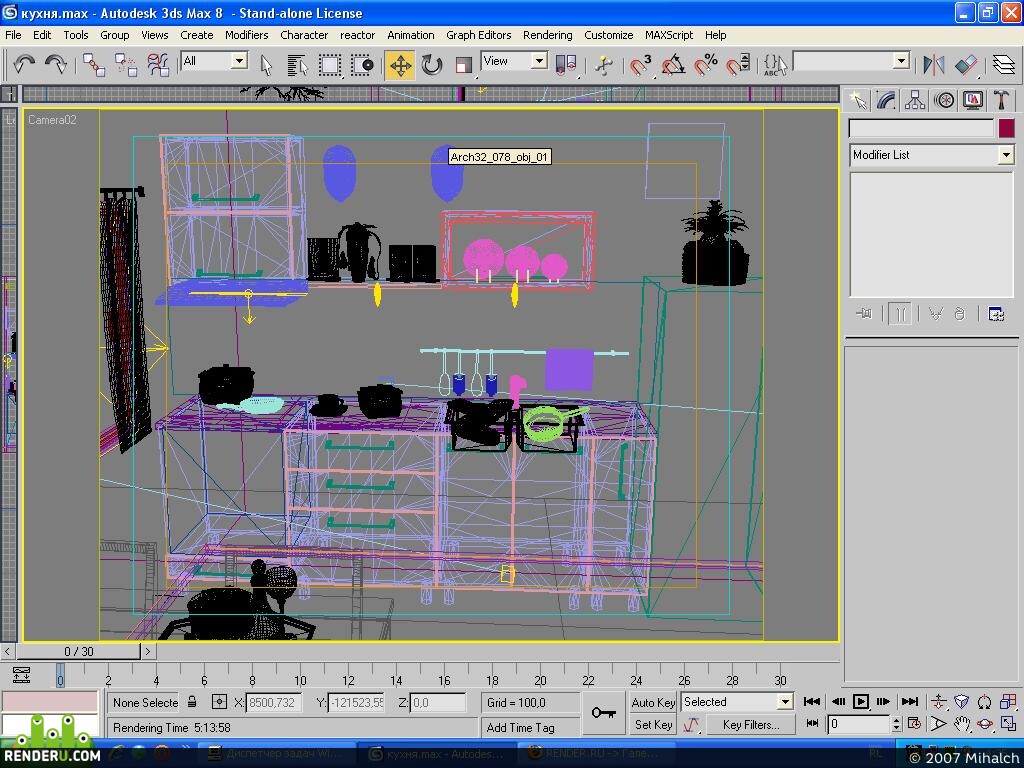This screenshot has height=768, width=1024.
Task: Click the X coordinate input field
Action: point(274,703)
